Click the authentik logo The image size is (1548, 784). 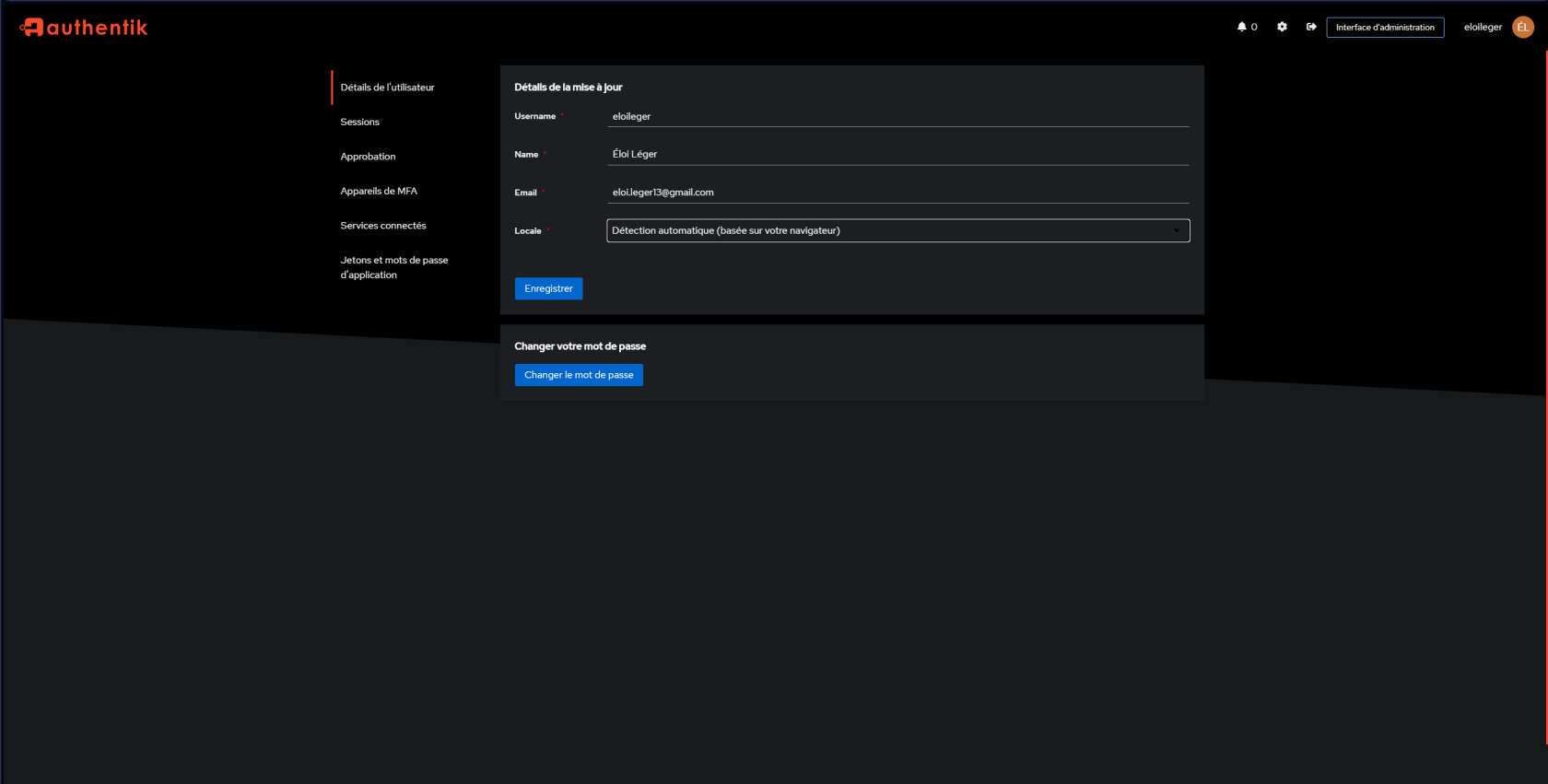click(x=84, y=28)
